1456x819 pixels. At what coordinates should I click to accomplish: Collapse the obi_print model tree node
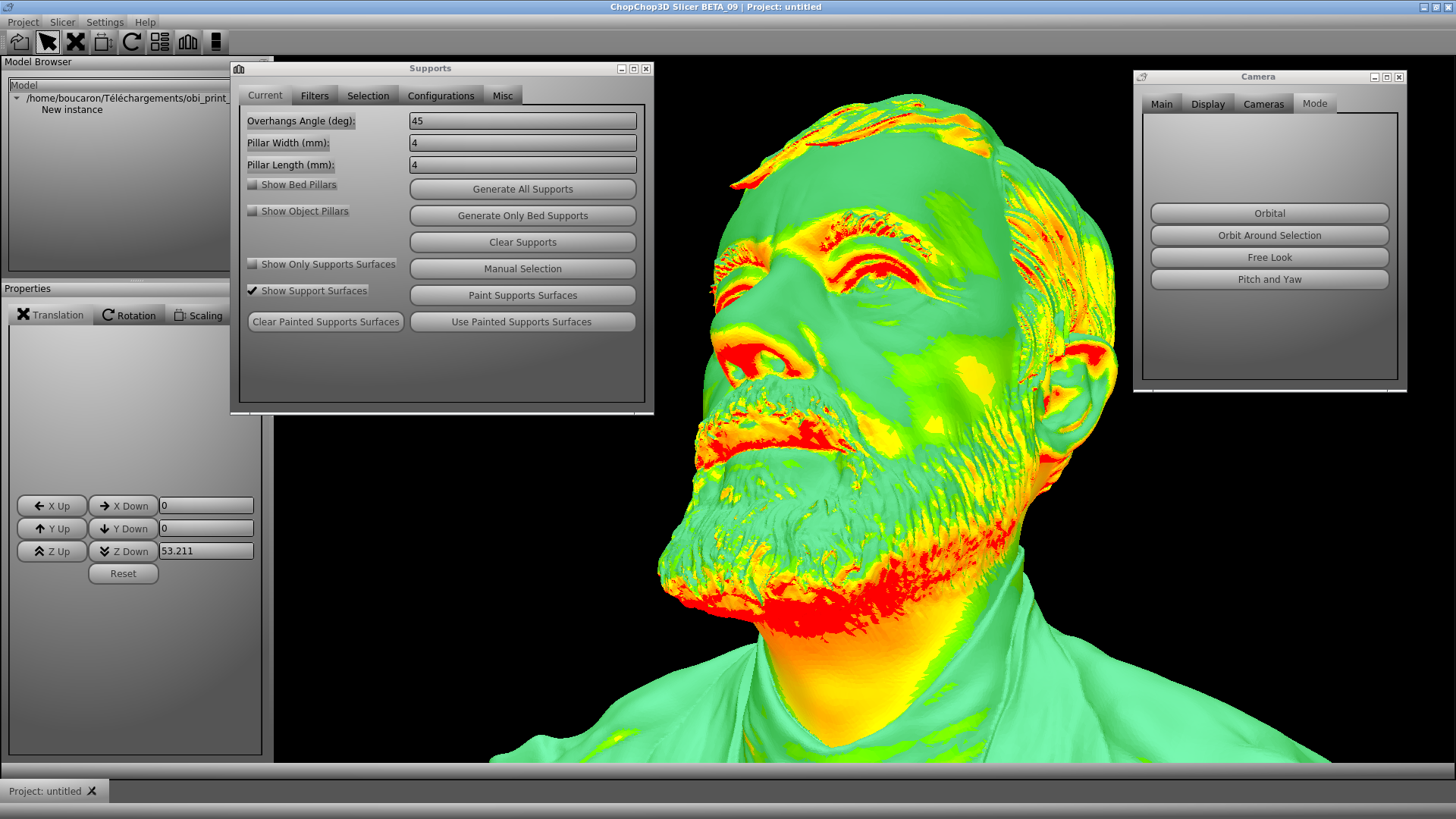(x=17, y=99)
